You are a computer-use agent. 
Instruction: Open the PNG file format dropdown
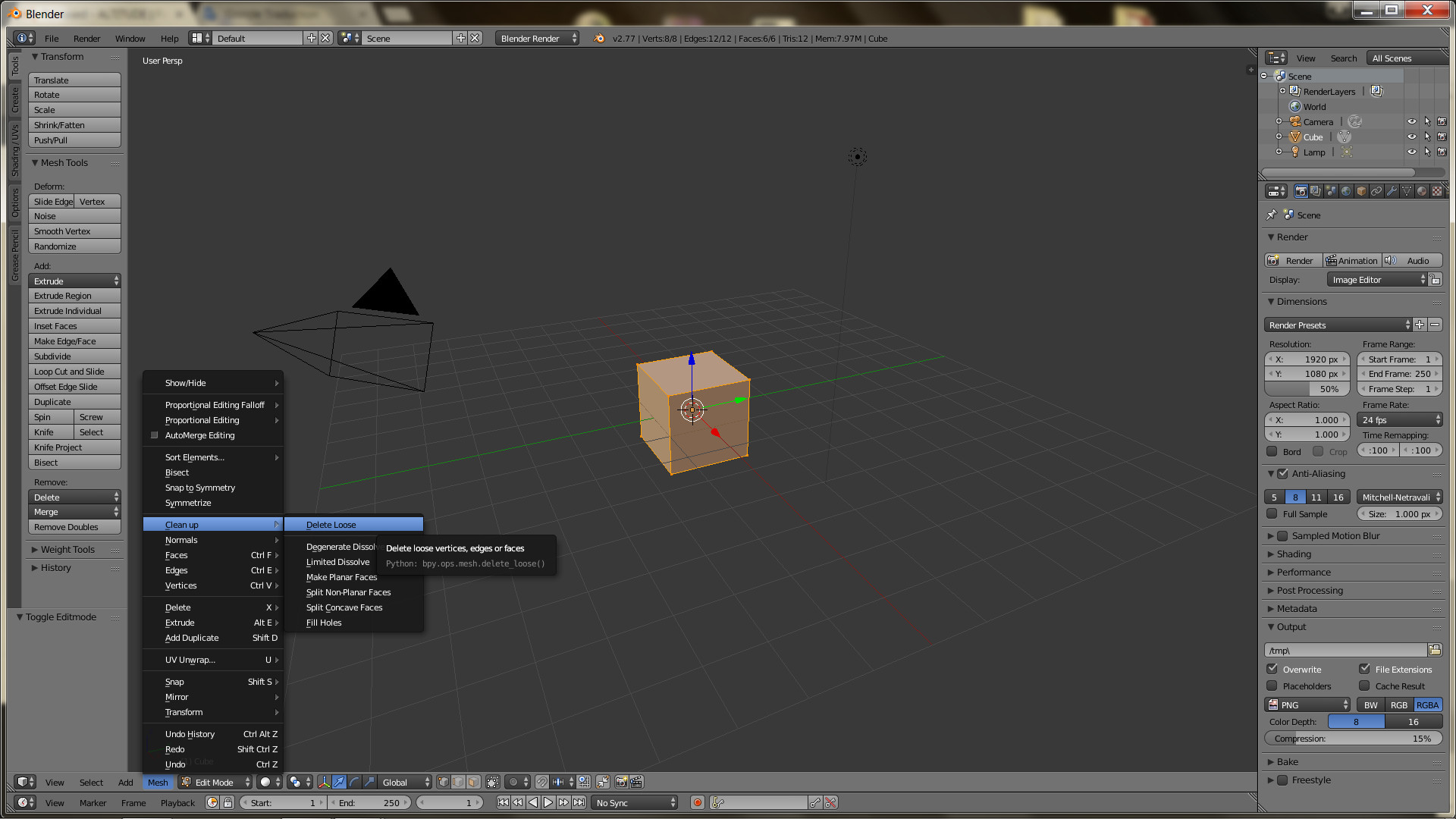[1307, 704]
